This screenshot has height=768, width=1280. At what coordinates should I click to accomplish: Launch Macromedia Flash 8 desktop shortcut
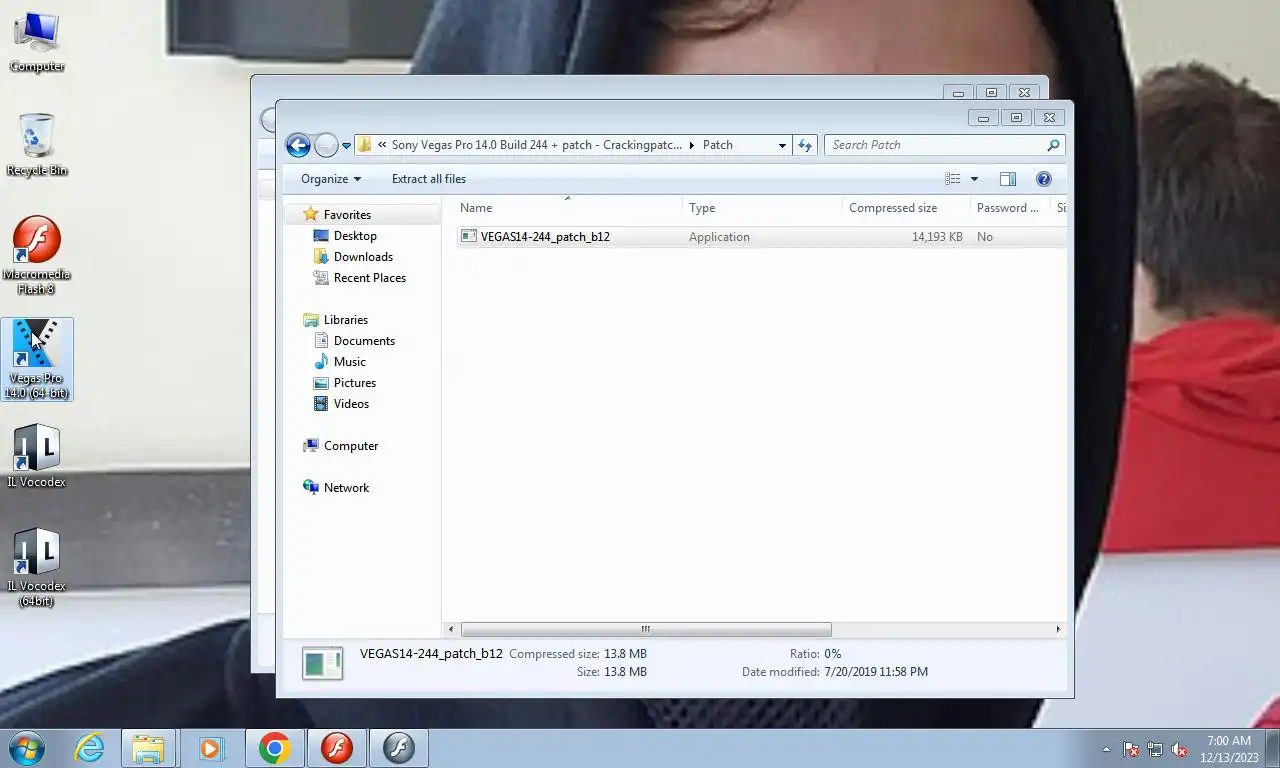pos(37,255)
